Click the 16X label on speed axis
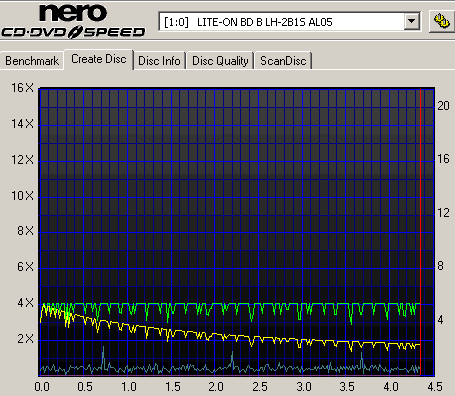Viewport: 455px width, 396px height. pyautogui.click(x=23, y=88)
